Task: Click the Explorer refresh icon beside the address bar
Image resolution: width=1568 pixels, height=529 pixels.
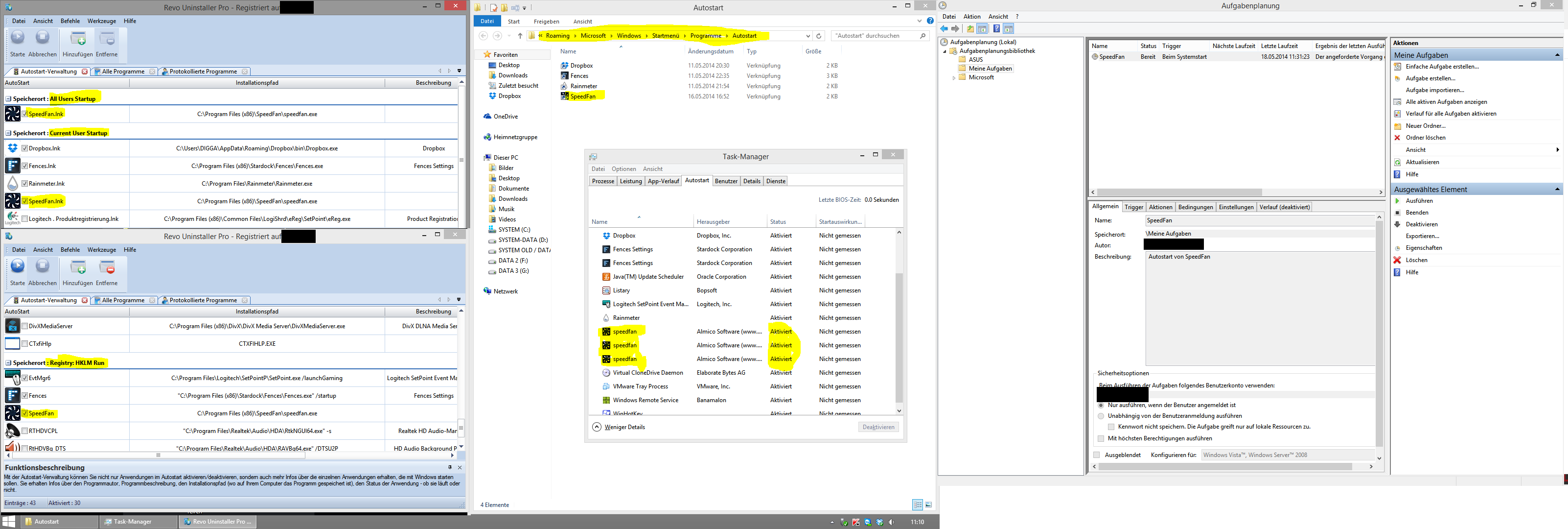Action: 819,36
